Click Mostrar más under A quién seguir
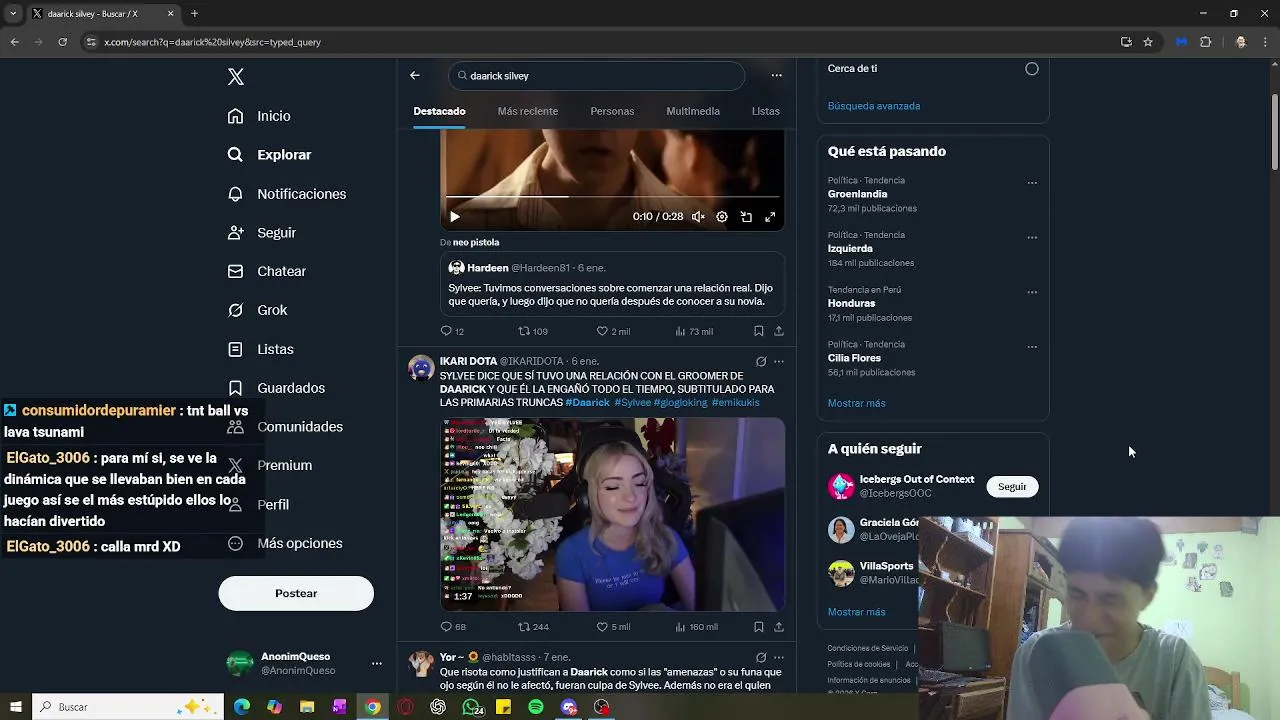 coord(856,612)
